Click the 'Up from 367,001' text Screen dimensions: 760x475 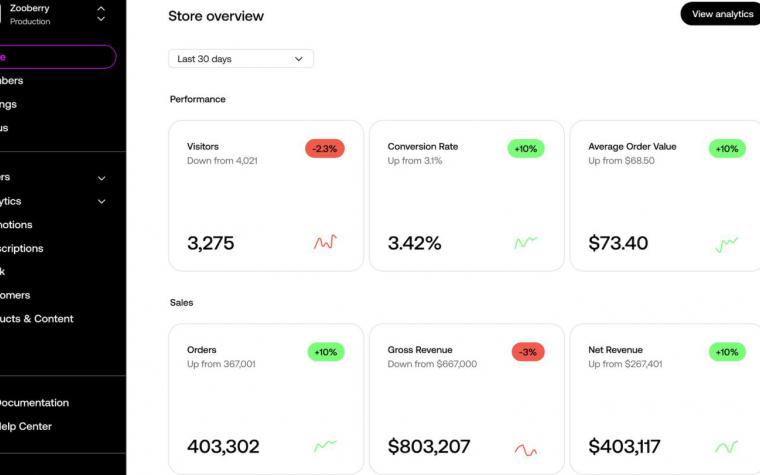pyautogui.click(x=221, y=364)
